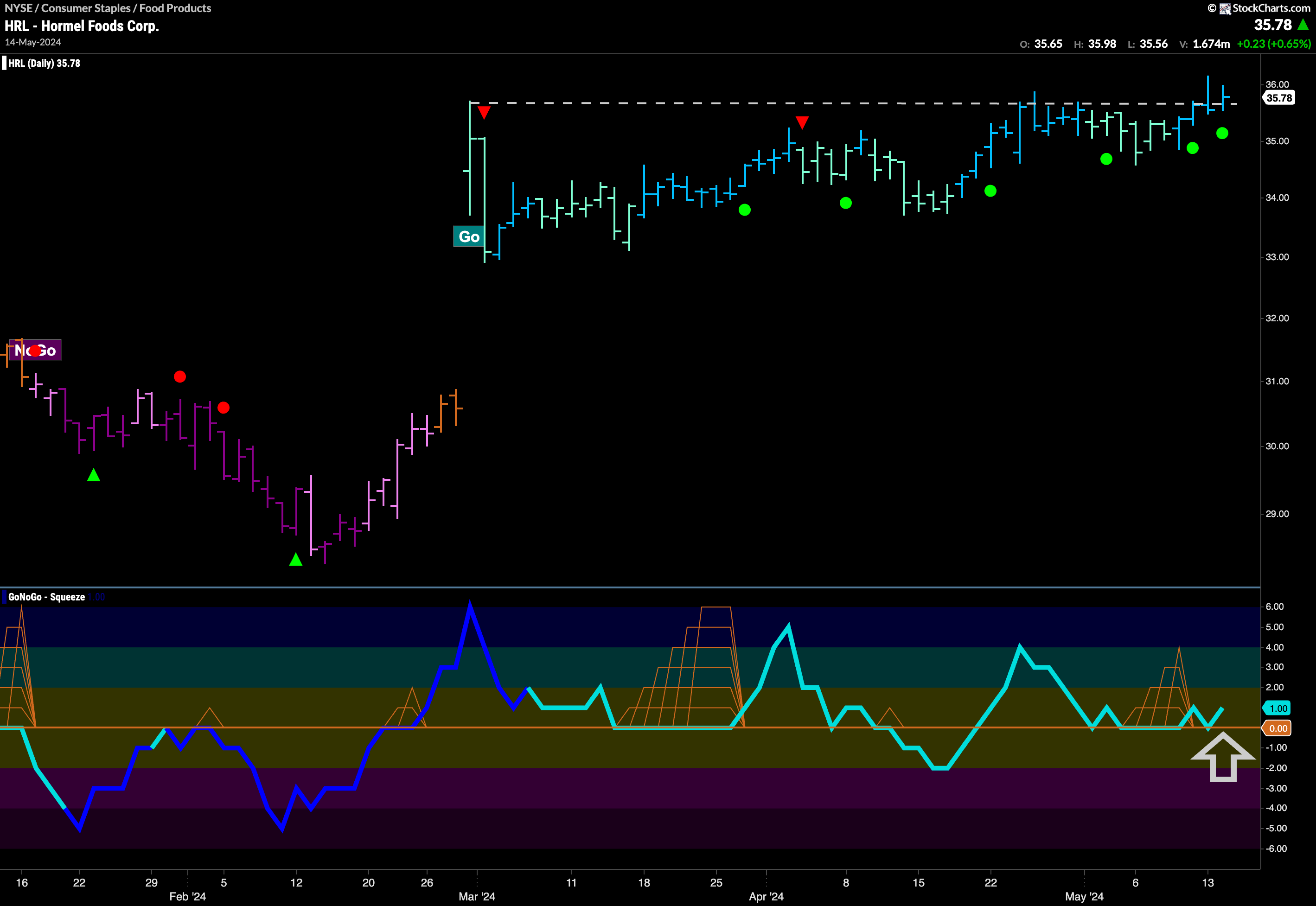Click the 35.78 price tag on the axis
1316x906 pixels.
pos(1278,98)
